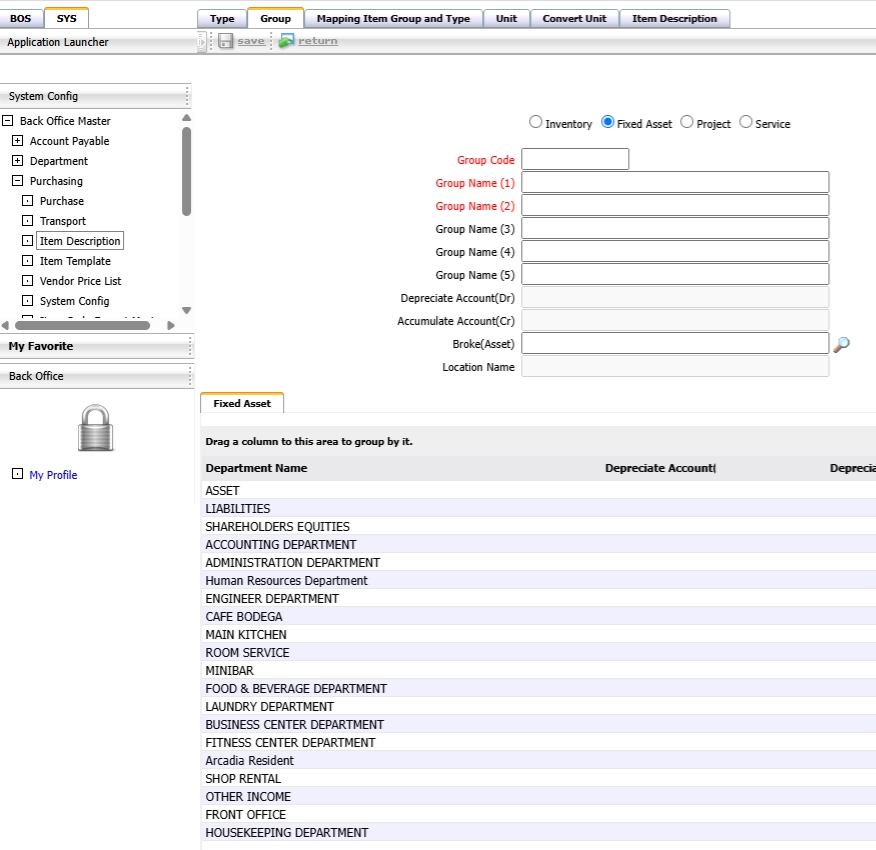Expand the Account Payable tree node
Image resolution: width=876 pixels, height=850 pixels.
tap(17, 141)
